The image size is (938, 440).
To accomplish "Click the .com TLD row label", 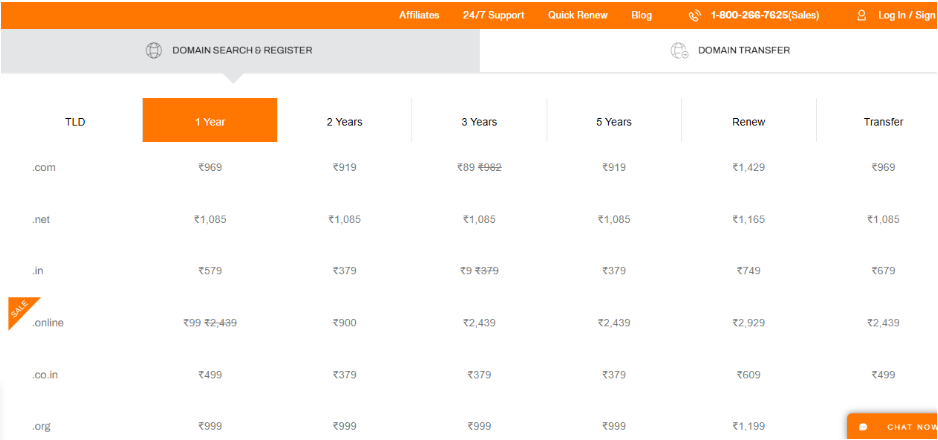I will click(44, 167).
